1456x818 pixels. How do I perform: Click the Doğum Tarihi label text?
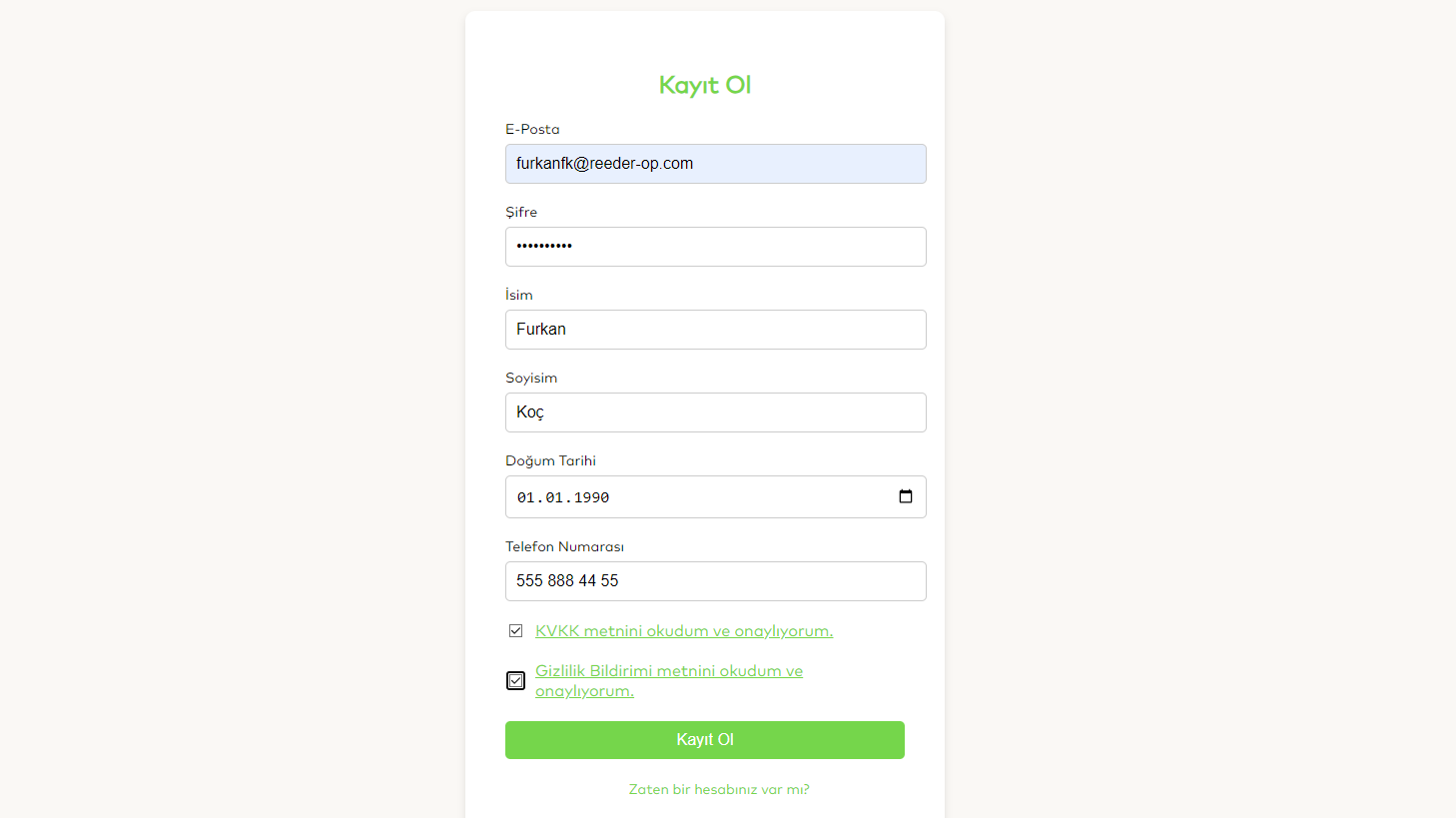pyautogui.click(x=550, y=460)
